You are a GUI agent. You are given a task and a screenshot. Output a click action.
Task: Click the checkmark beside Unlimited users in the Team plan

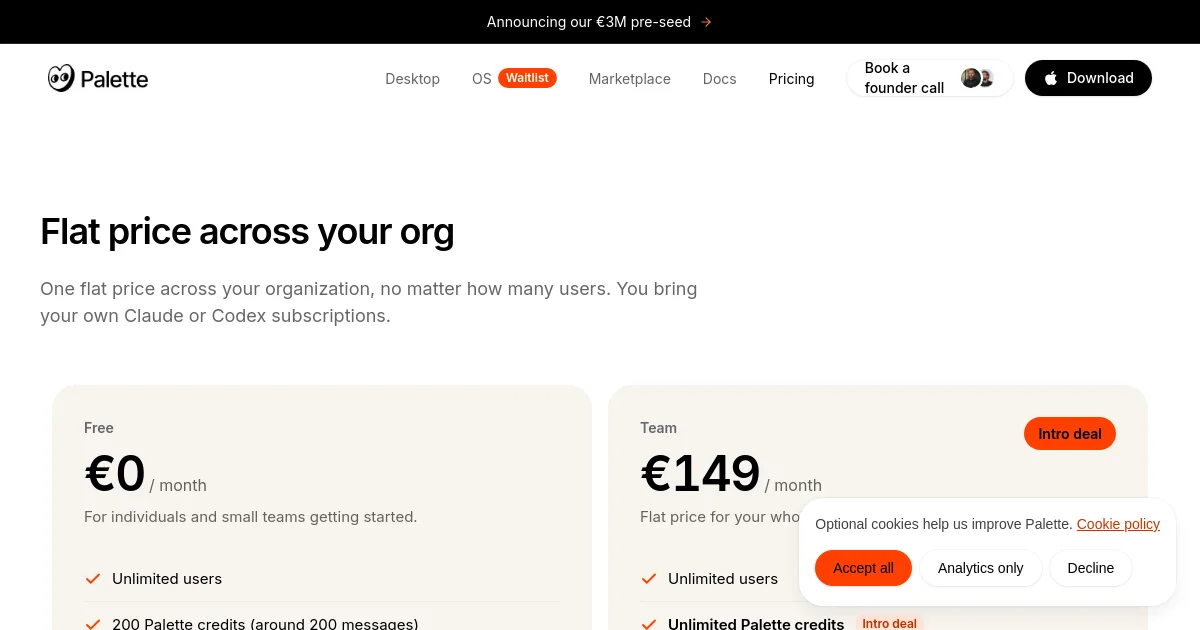pyautogui.click(x=649, y=579)
